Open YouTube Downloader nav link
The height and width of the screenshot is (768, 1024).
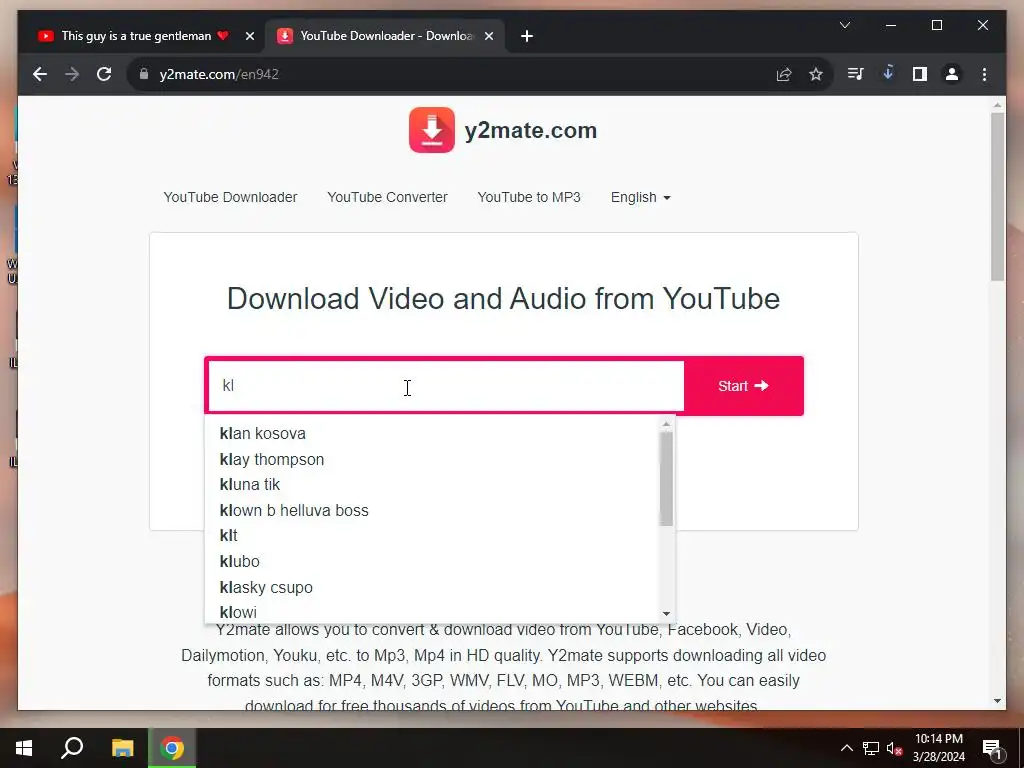pos(230,197)
